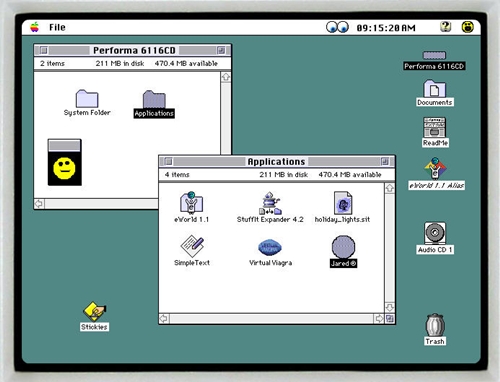
Task: Select the SimpleText application icon
Action: coord(192,246)
